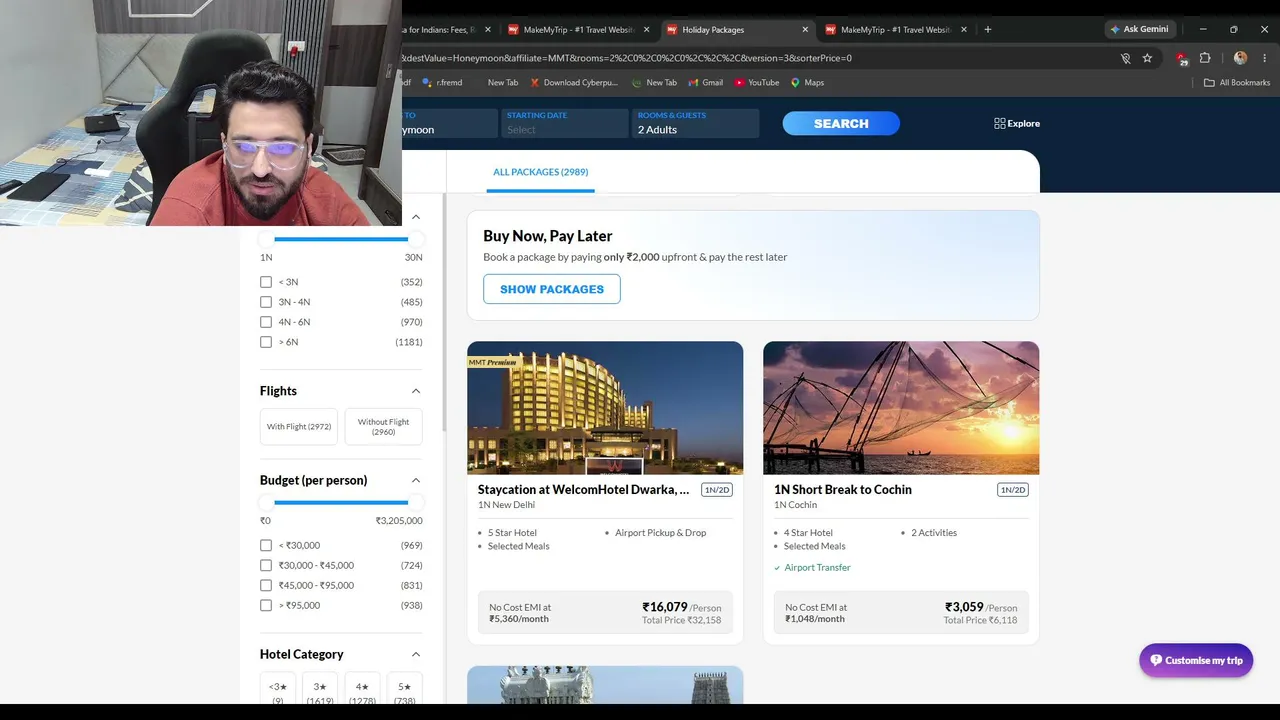The height and width of the screenshot is (720, 1280).
Task: Open the Starting Date field
Action: tap(564, 123)
